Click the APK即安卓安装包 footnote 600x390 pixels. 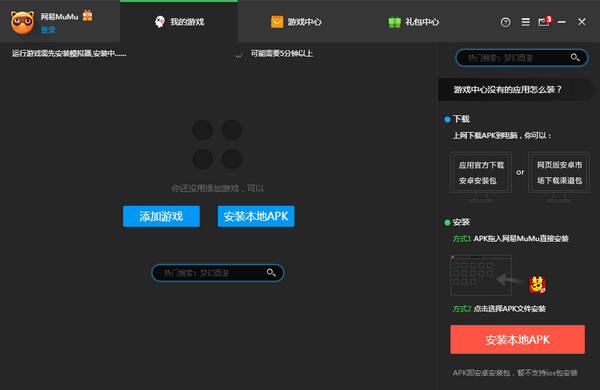pos(515,373)
